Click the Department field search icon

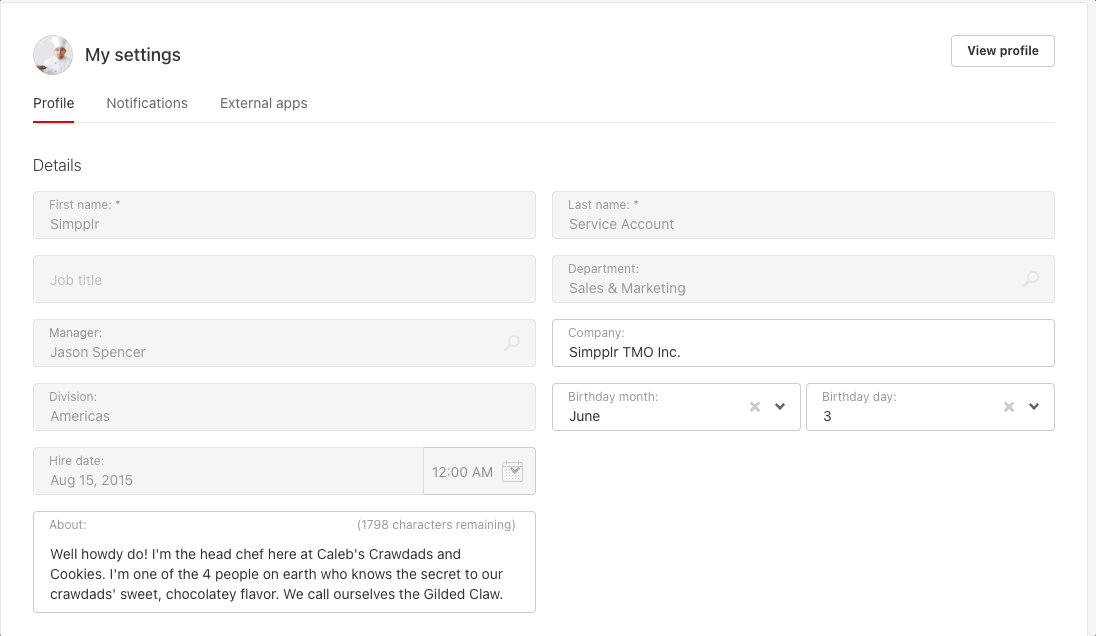pos(1031,279)
